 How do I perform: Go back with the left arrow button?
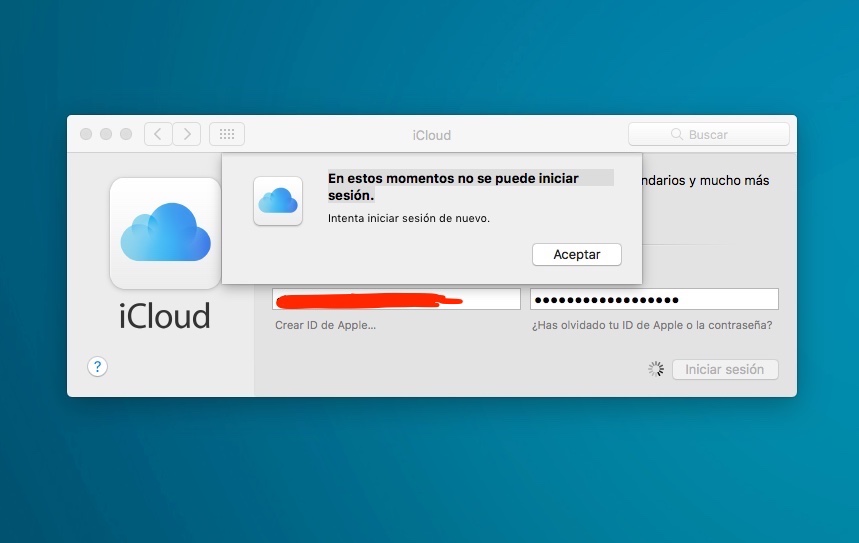coord(158,134)
